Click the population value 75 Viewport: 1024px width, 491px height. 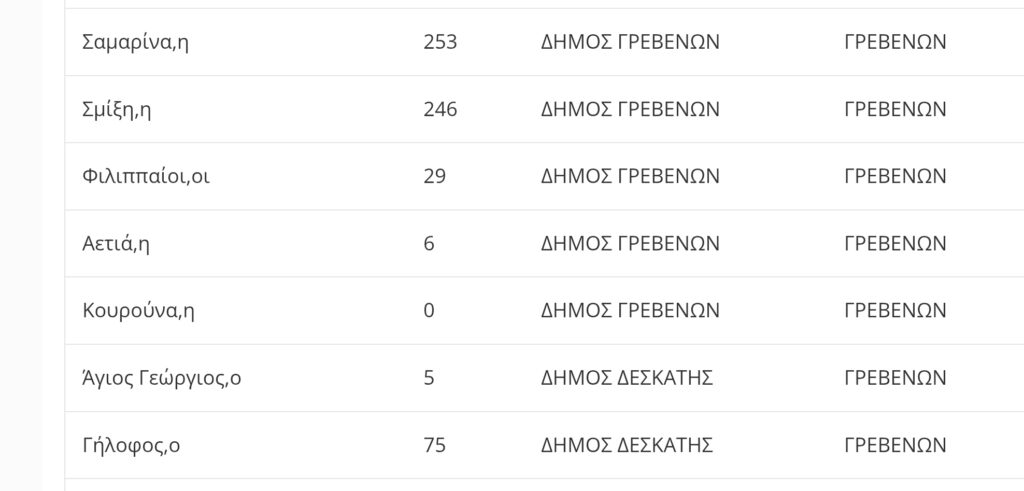pyautogui.click(x=434, y=445)
